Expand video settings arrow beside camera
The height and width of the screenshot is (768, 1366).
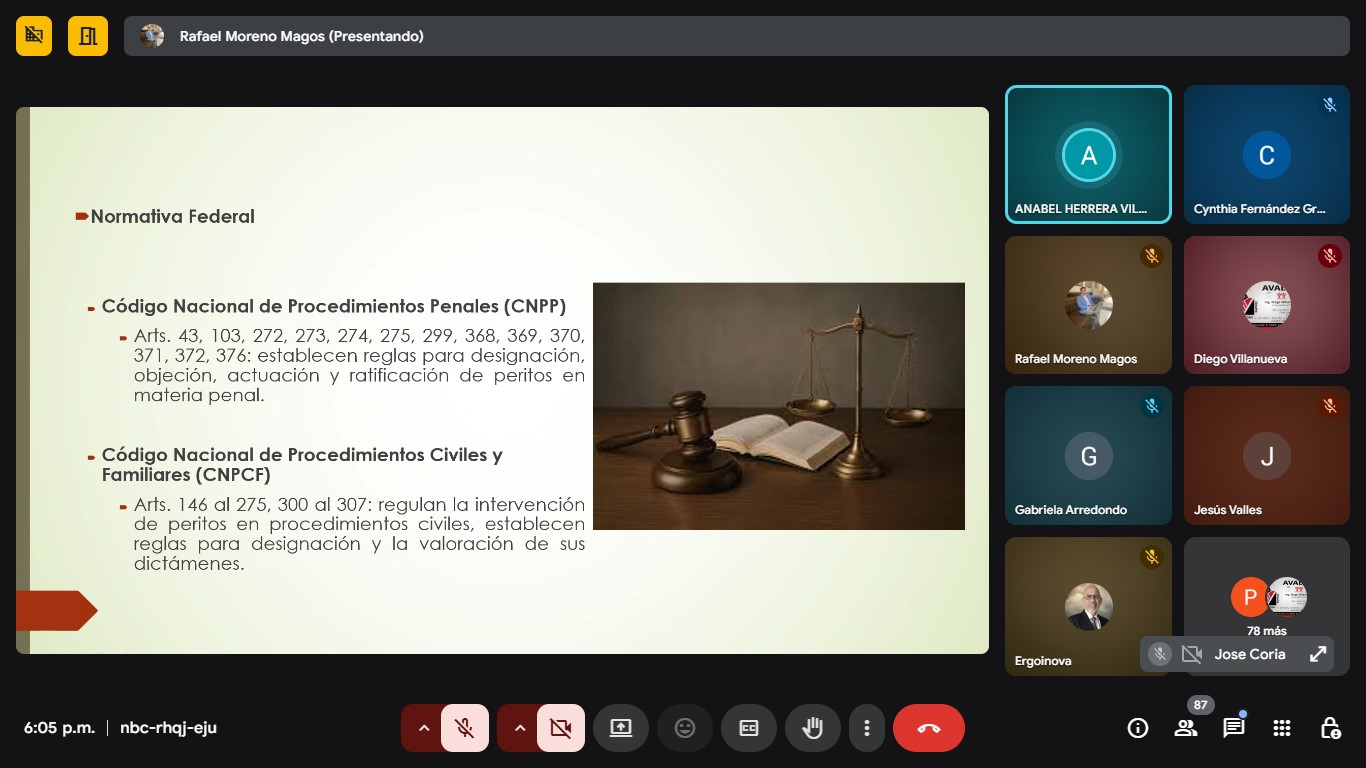(x=520, y=728)
